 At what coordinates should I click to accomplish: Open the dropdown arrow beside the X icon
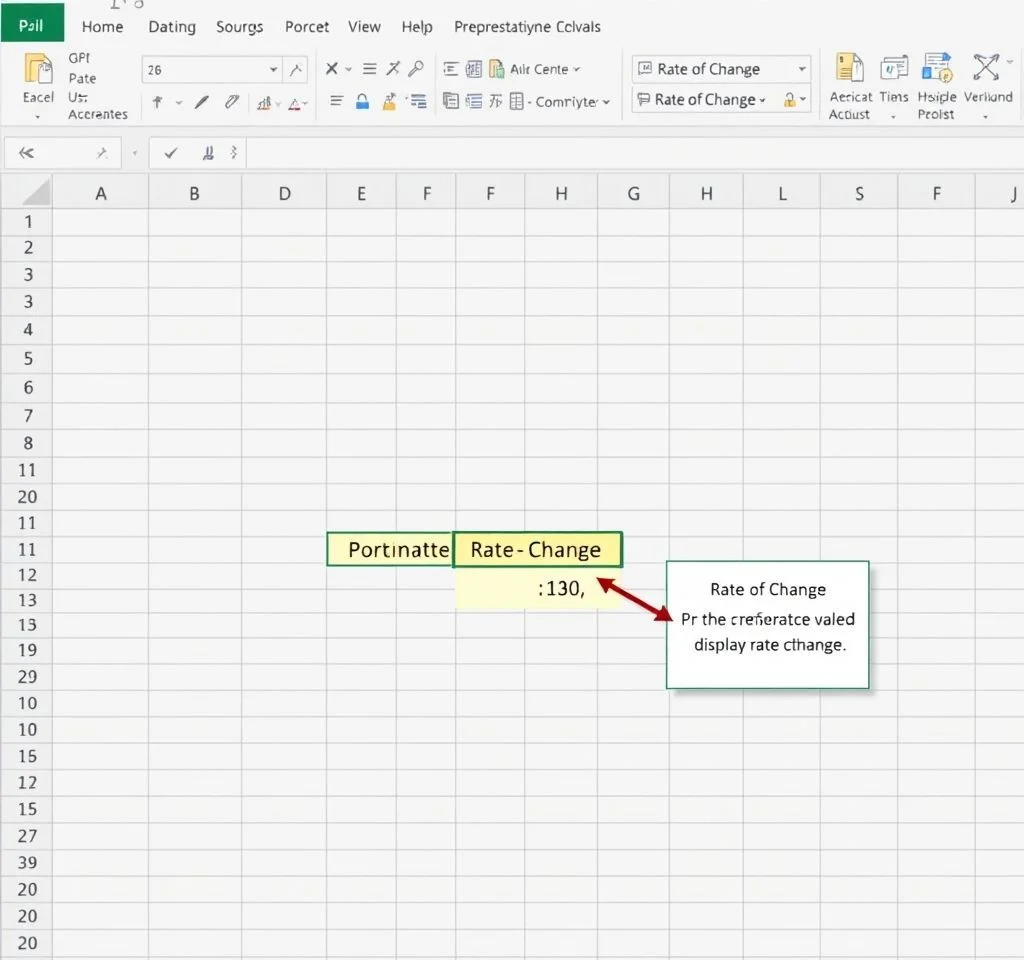[349, 69]
